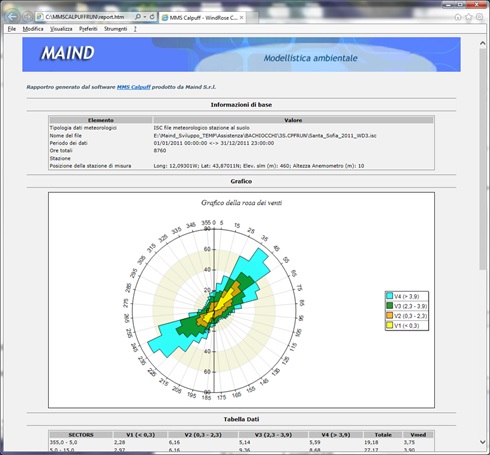Image resolution: width=490 pixels, height=455 pixels.
Task: Click the cyan V4 (> 3.9) legend swatch
Action: 389,296
